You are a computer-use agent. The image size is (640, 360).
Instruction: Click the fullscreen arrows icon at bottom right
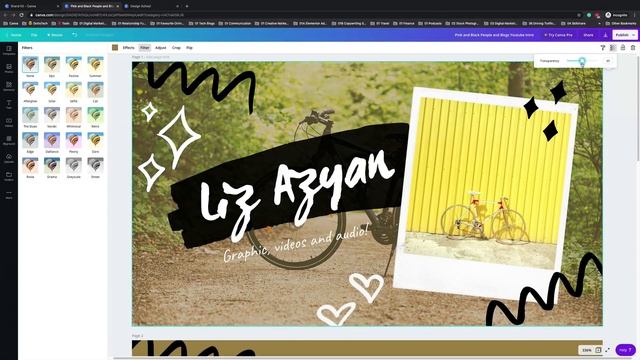click(x=607, y=350)
